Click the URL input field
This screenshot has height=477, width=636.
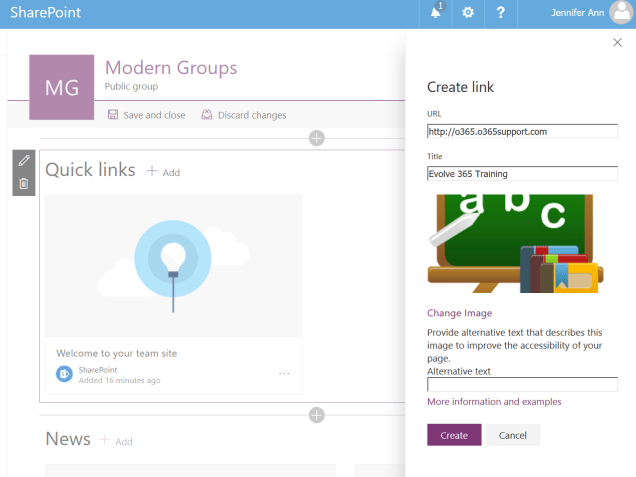pyautogui.click(x=522, y=131)
